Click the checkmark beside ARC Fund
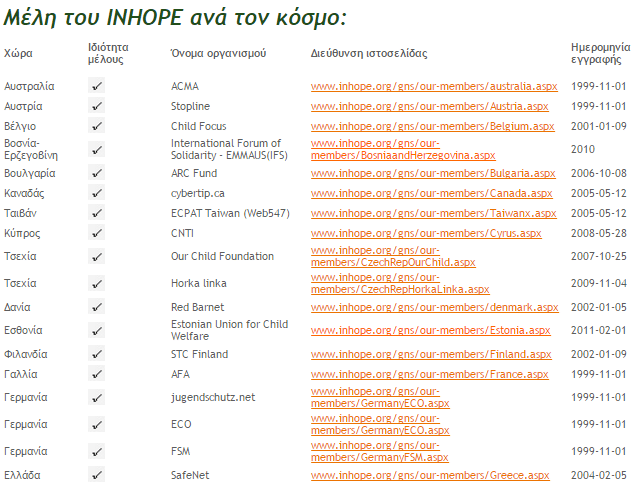Screen dimensions: 631x483 [96, 173]
